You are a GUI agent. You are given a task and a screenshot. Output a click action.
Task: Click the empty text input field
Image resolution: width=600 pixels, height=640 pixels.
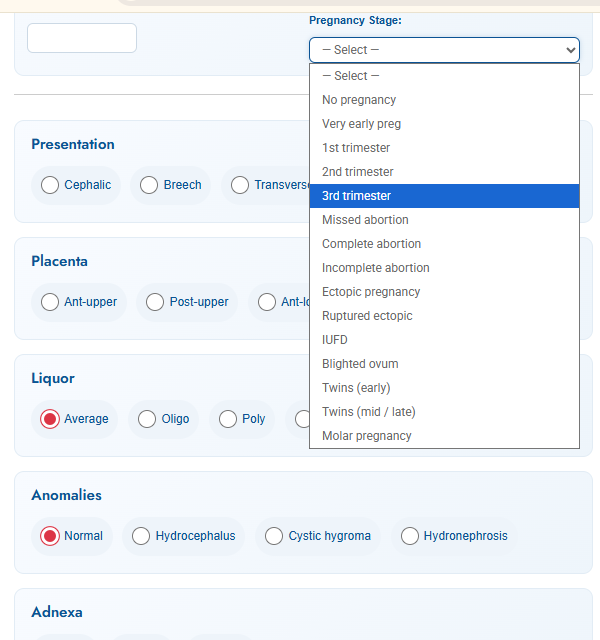coord(82,38)
